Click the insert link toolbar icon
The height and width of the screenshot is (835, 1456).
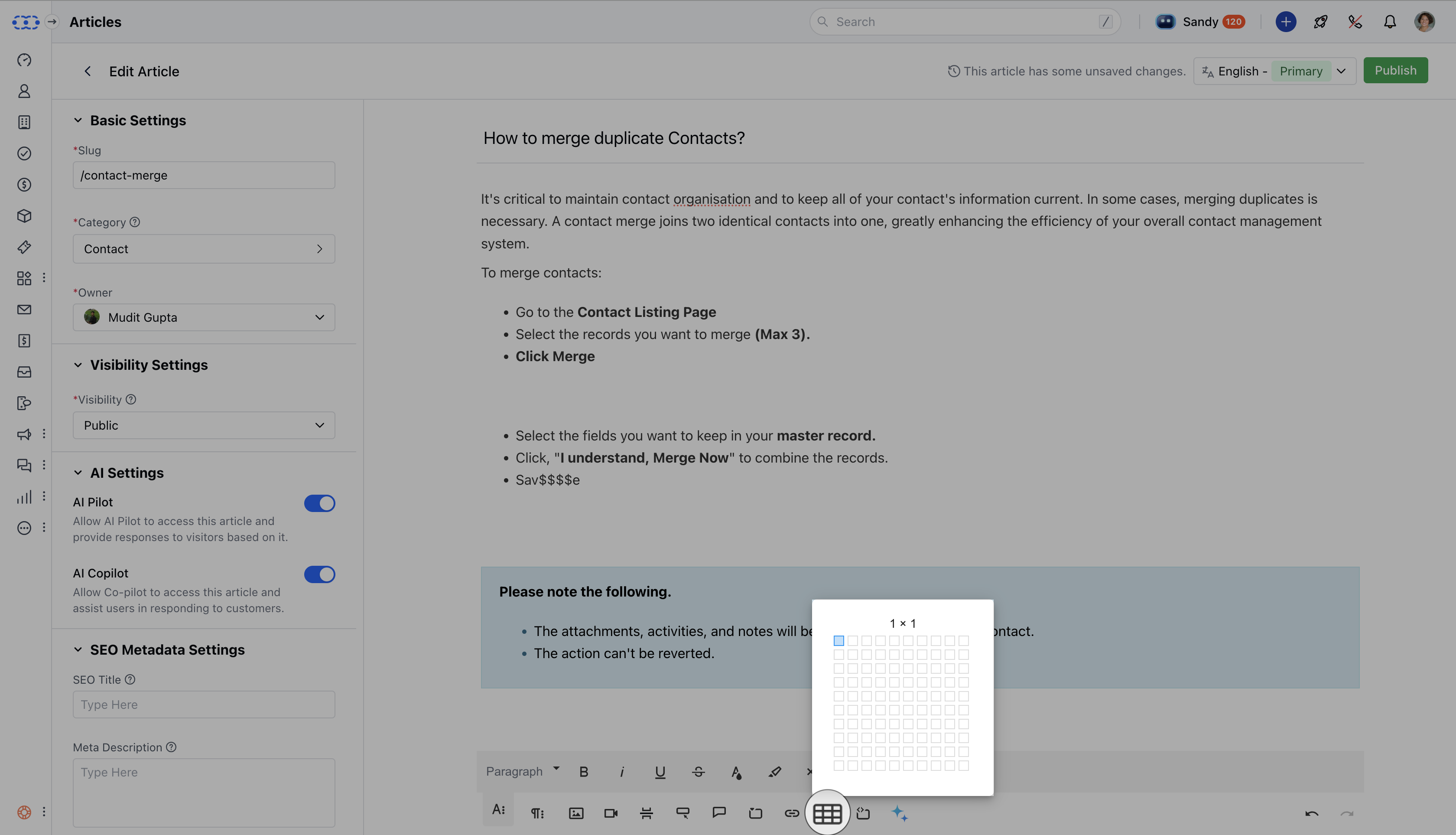791,812
